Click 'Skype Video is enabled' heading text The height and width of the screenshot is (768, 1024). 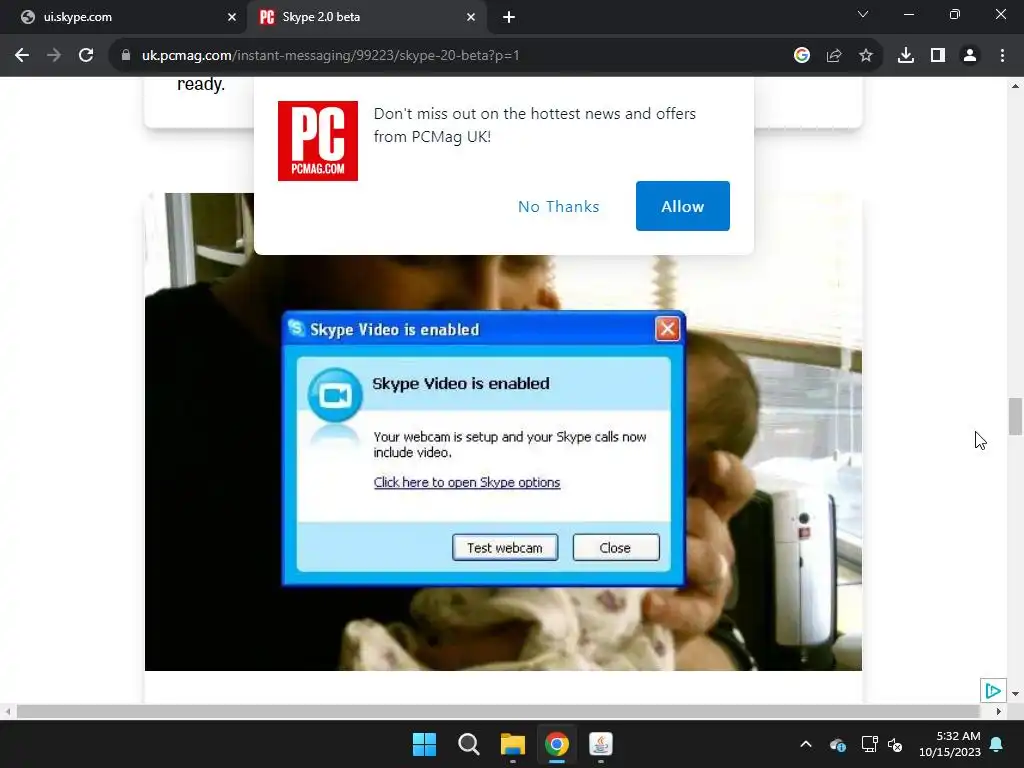[x=461, y=383]
